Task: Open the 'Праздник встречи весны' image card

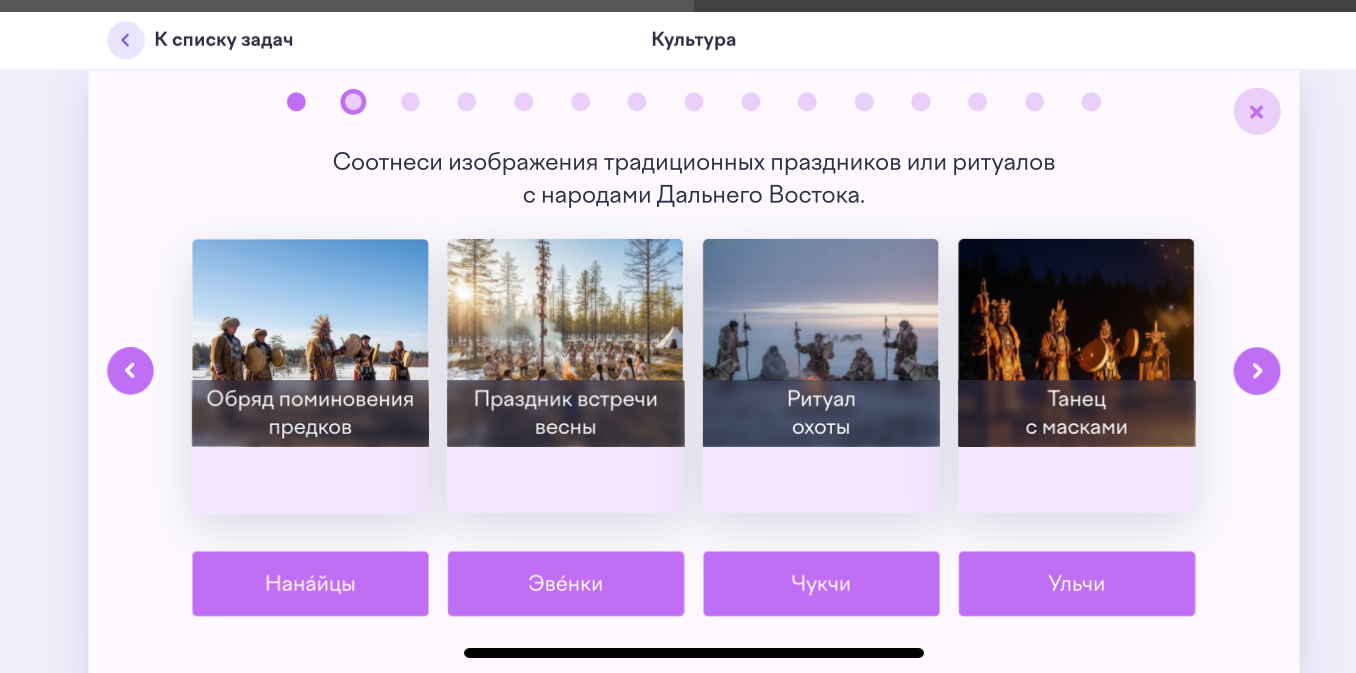Action: tap(566, 342)
